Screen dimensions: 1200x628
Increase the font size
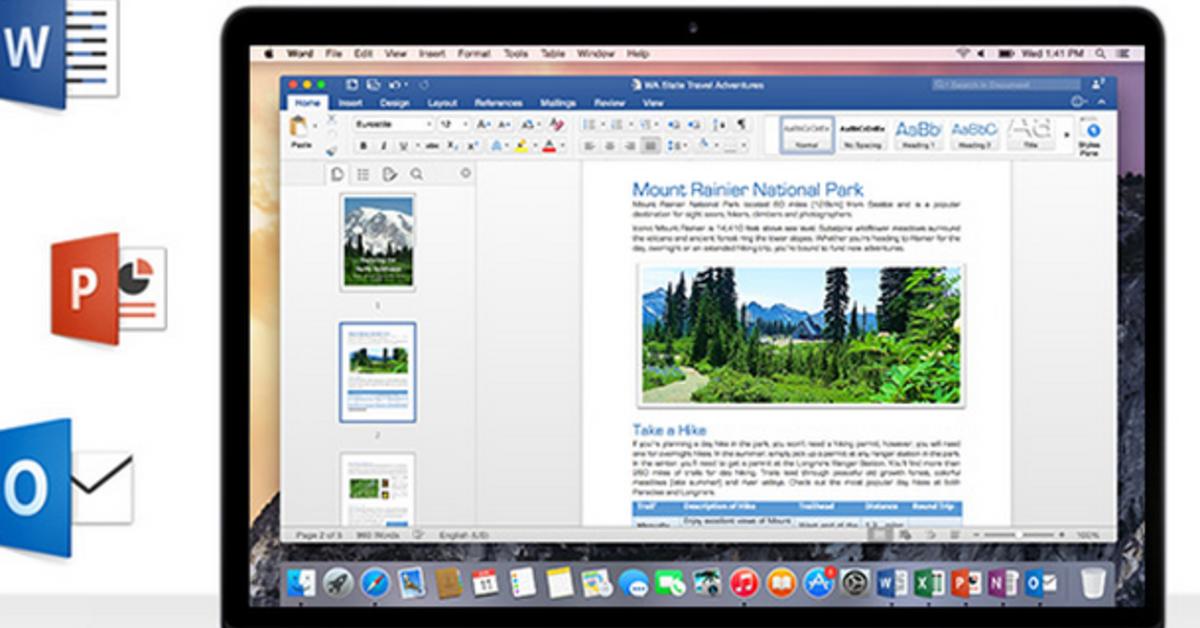483,124
